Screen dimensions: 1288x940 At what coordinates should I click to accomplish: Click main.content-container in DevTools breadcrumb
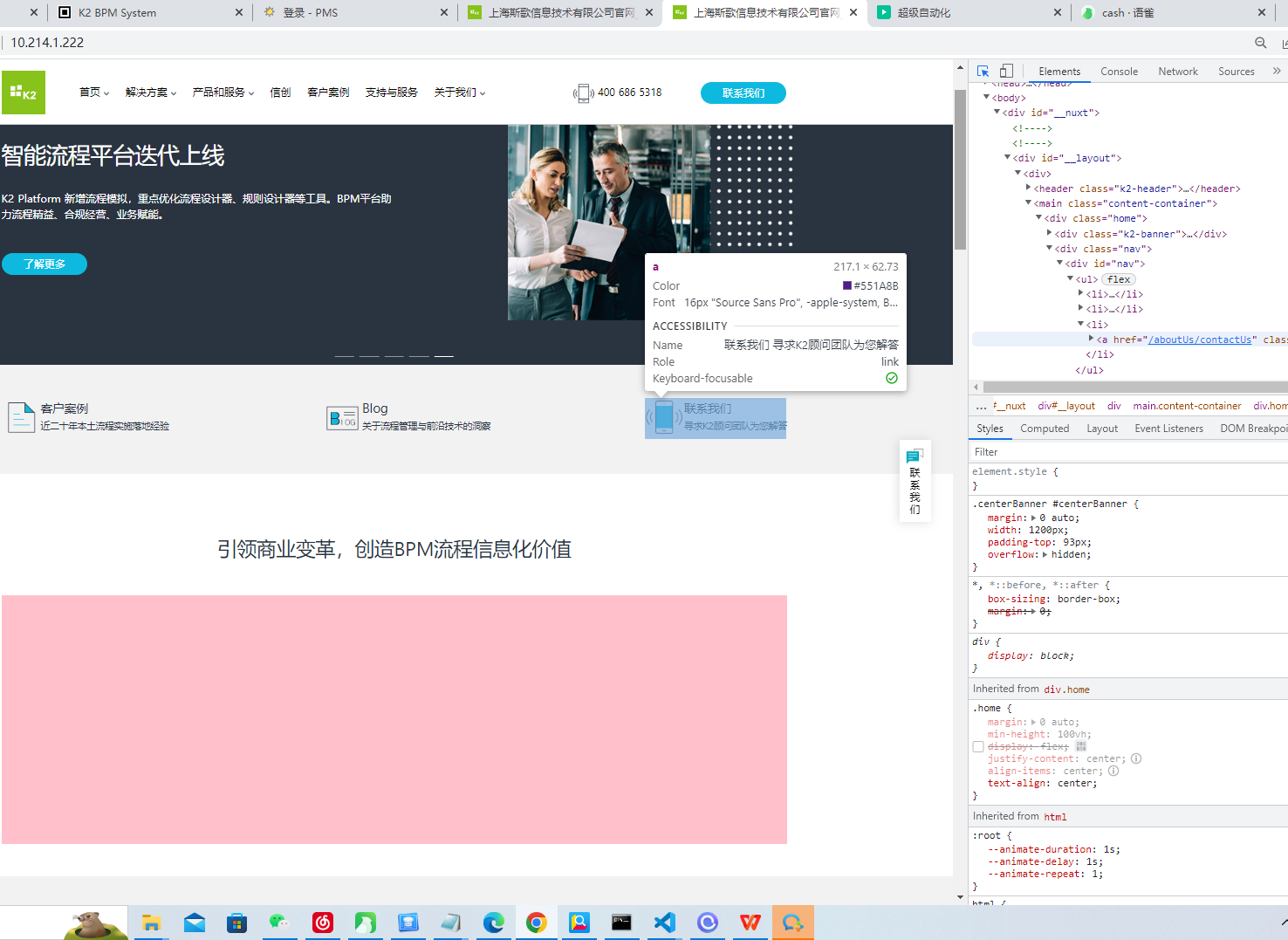tap(1187, 406)
